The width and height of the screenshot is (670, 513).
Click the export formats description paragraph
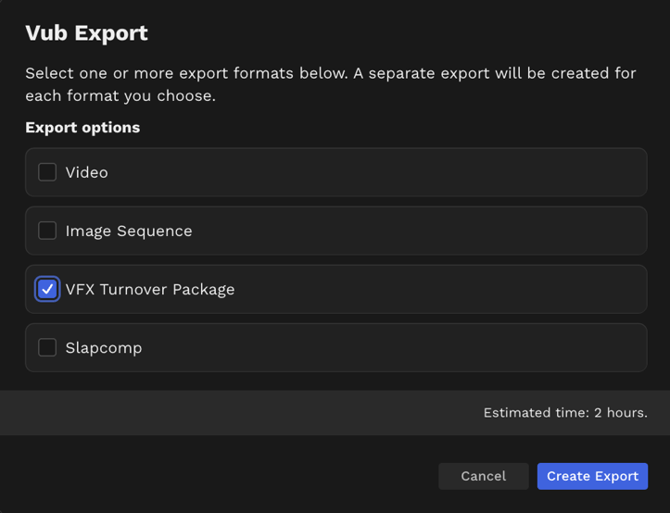[x=330, y=85]
